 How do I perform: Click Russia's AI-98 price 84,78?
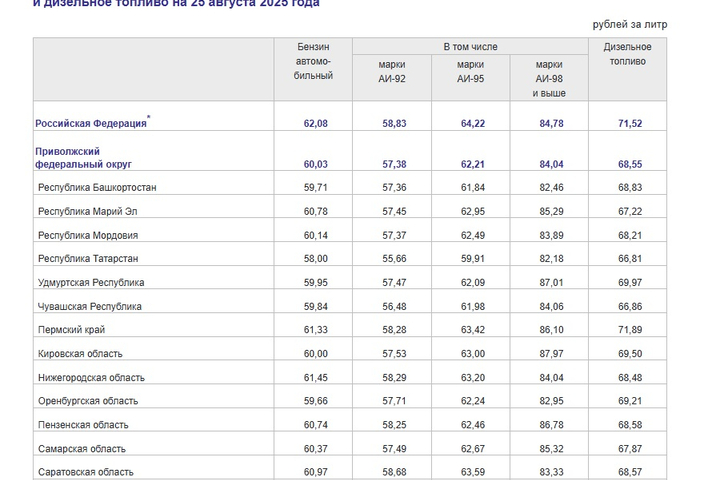(551, 124)
